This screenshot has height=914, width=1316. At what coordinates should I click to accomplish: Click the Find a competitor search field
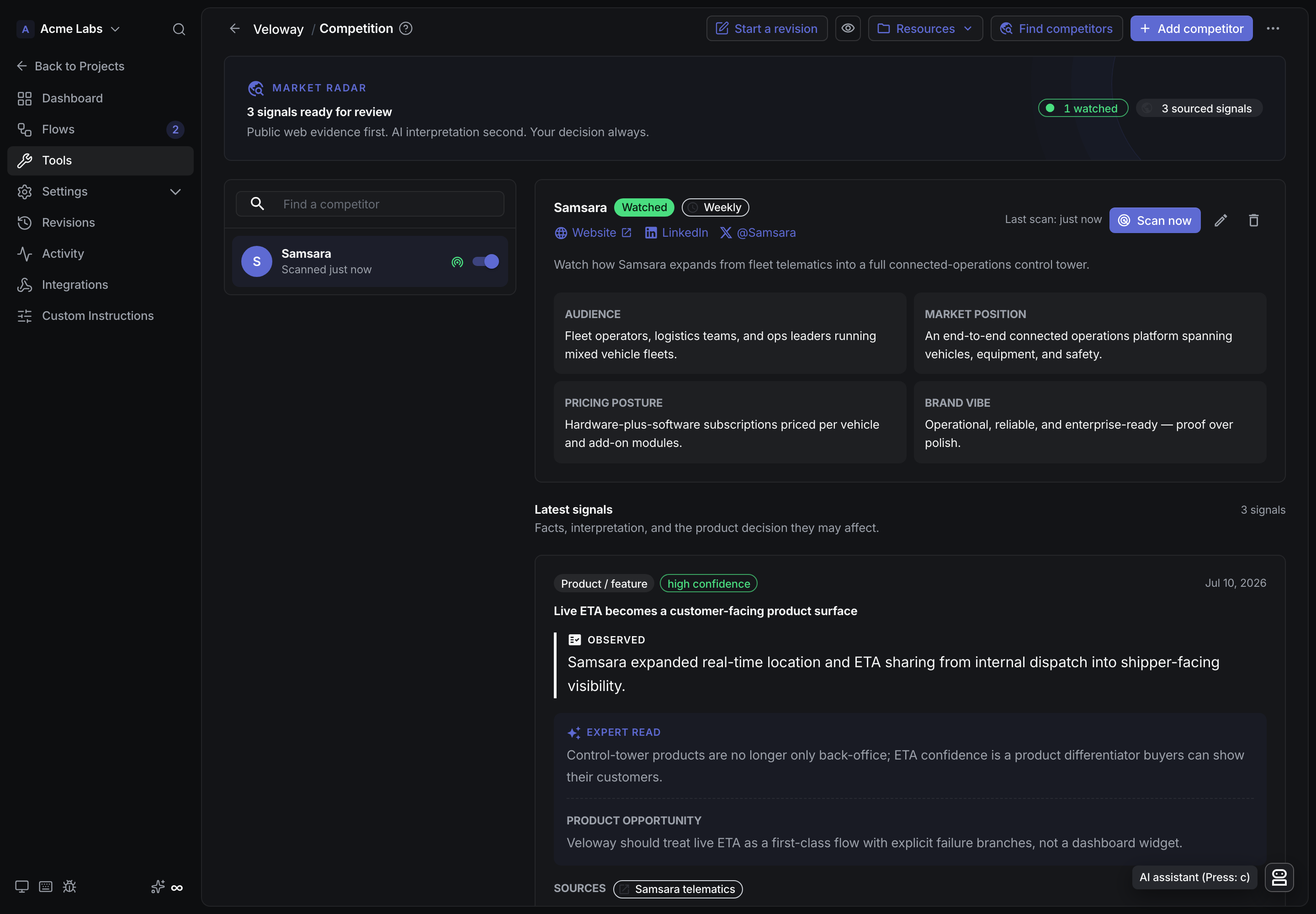370,204
